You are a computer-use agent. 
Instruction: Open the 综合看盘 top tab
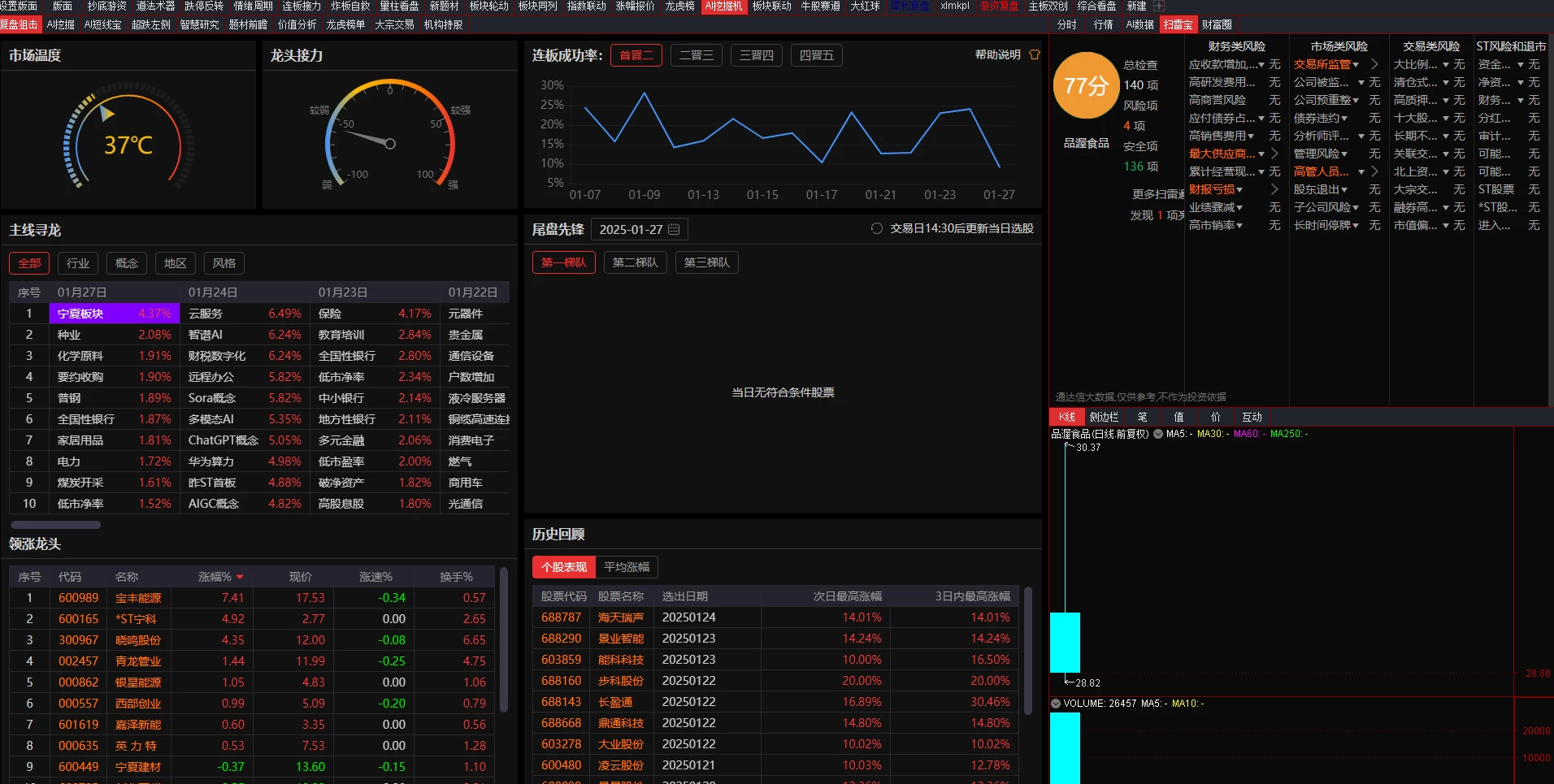pyautogui.click(x=1096, y=6)
